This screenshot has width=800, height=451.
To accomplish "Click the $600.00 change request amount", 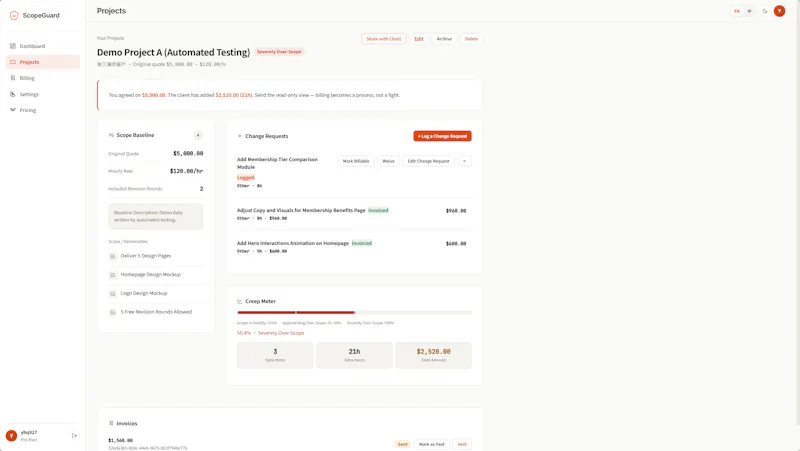I will tap(456, 244).
